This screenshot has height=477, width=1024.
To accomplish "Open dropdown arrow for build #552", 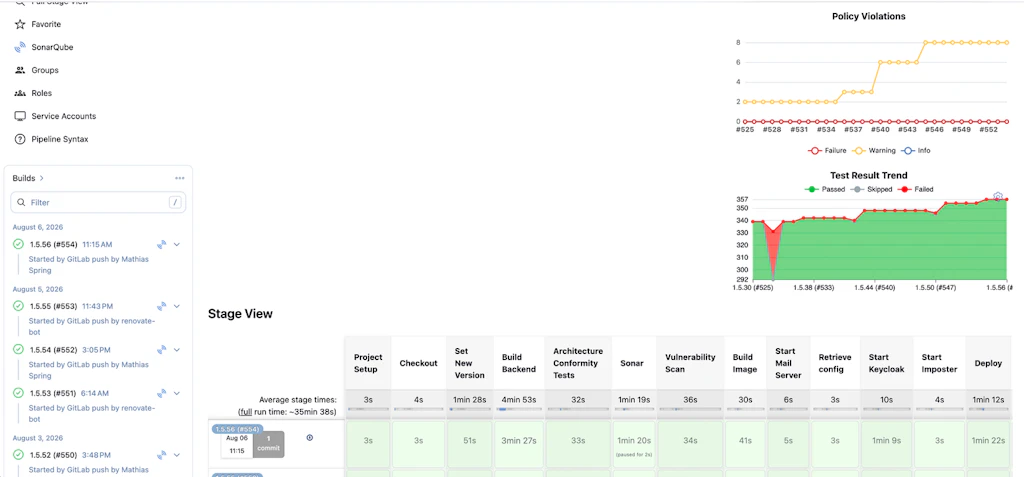I will 177,350.
